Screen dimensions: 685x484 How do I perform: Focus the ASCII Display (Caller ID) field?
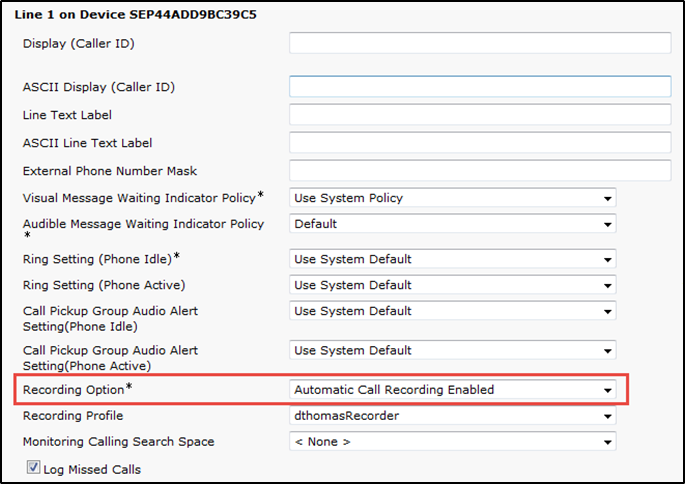point(480,86)
